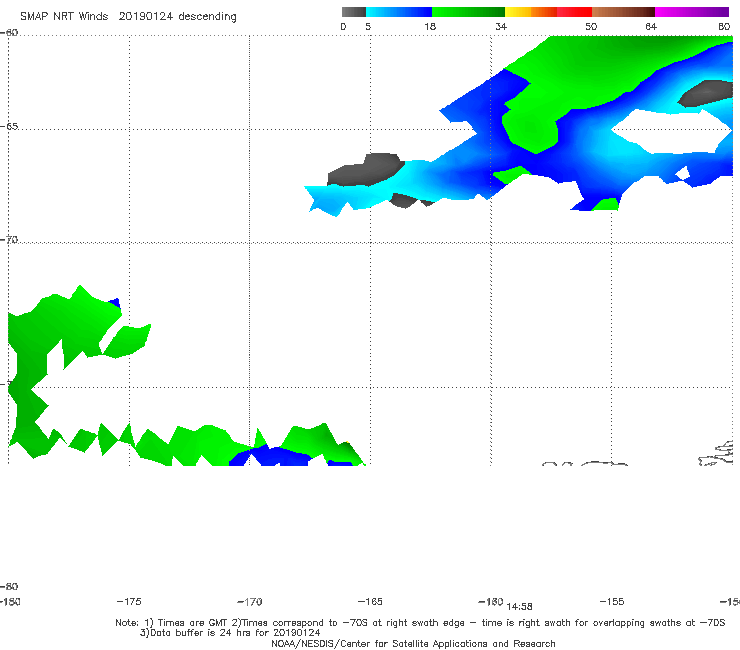Click the white gap inside the blue swath at -65
This screenshot has width=740, height=650.
tap(671, 131)
